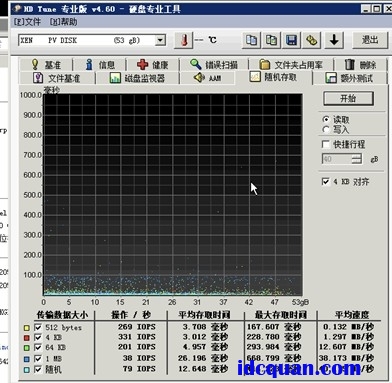Click the red 4 KB color swatch

coord(27,338)
